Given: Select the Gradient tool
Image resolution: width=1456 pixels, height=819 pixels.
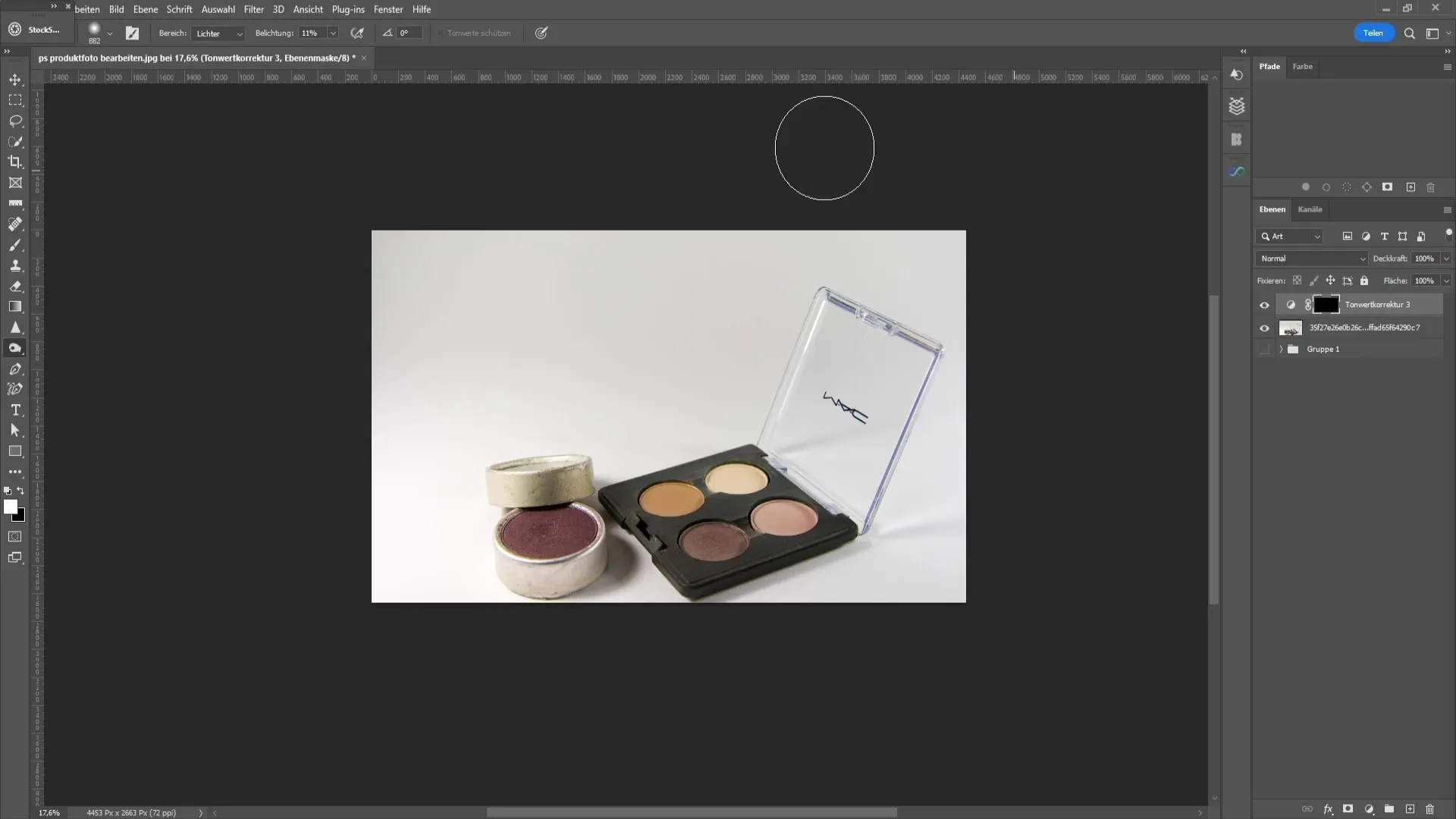Looking at the screenshot, I should click(x=15, y=306).
